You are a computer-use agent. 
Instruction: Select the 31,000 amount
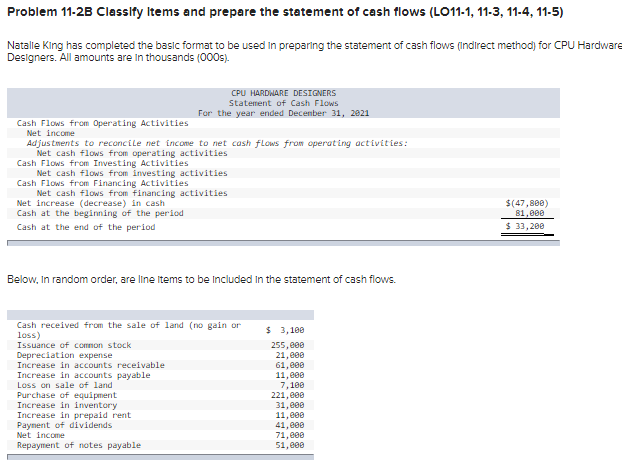click(290, 405)
